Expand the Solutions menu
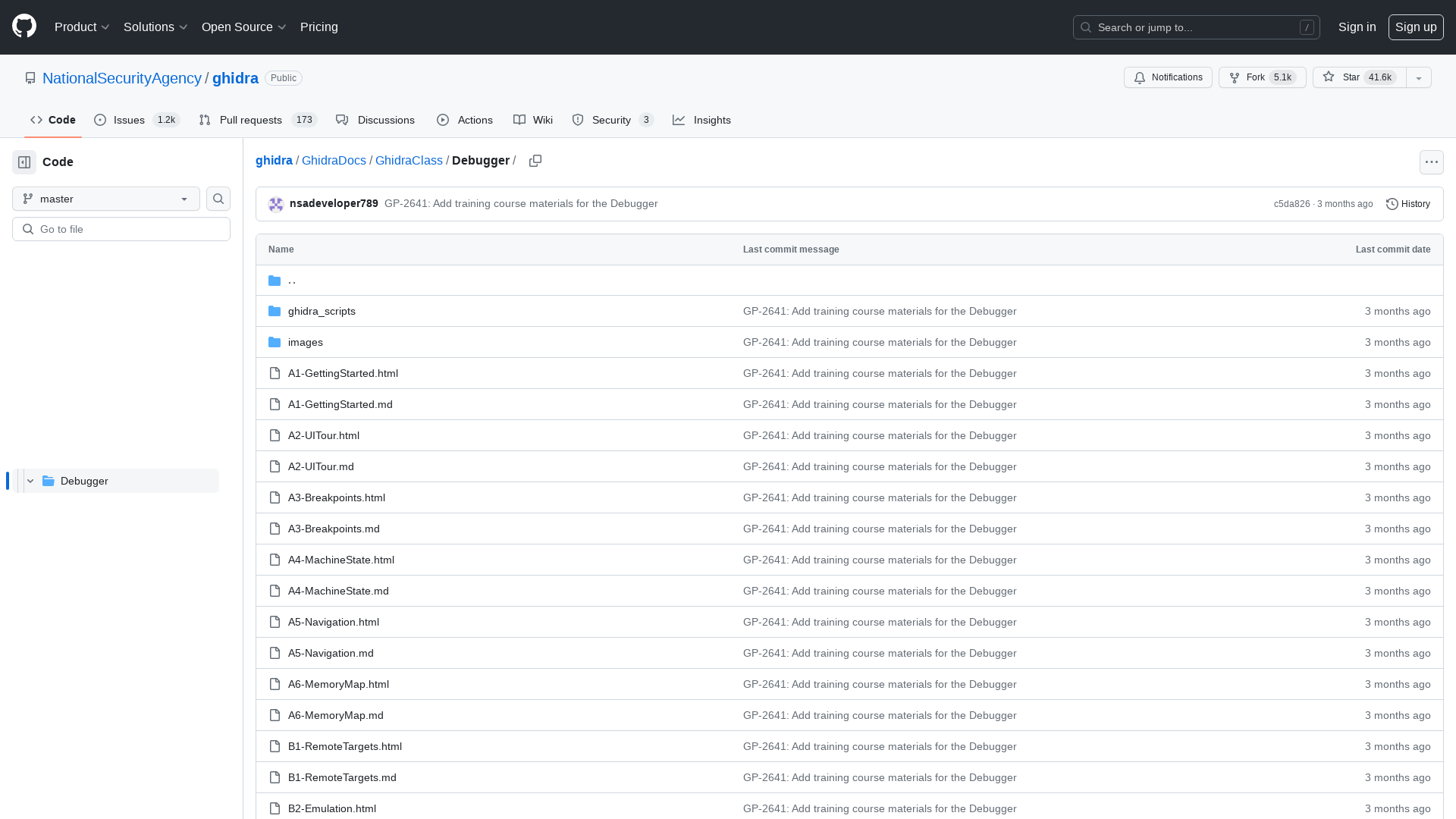Viewport: 1456px width, 819px height. coord(155,27)
